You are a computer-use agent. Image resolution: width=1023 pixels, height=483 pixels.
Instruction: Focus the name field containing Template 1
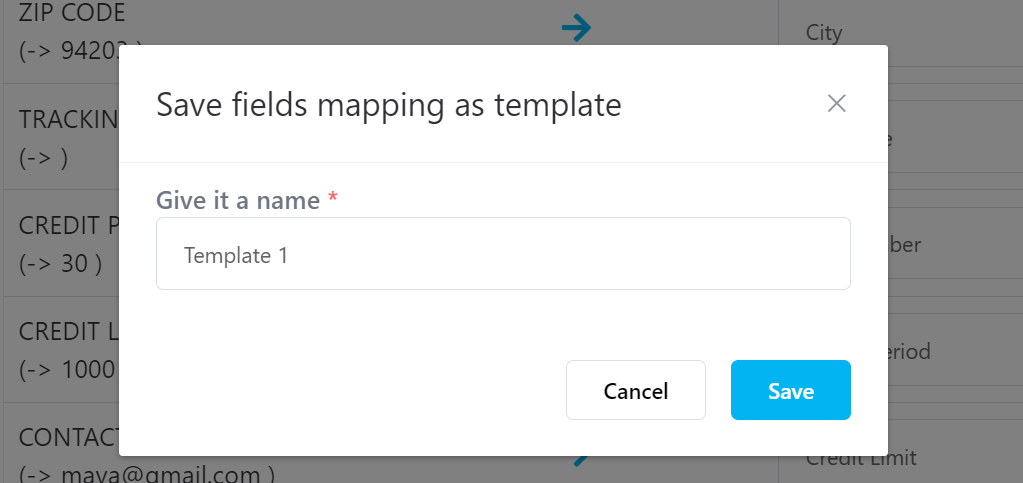click(x=503, y=253)
